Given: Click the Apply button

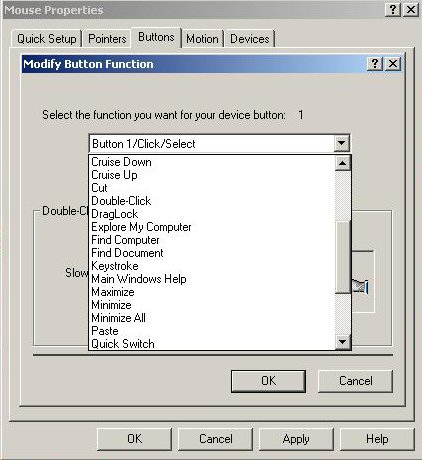Looking at the screenshot, I should coord(296,439).
